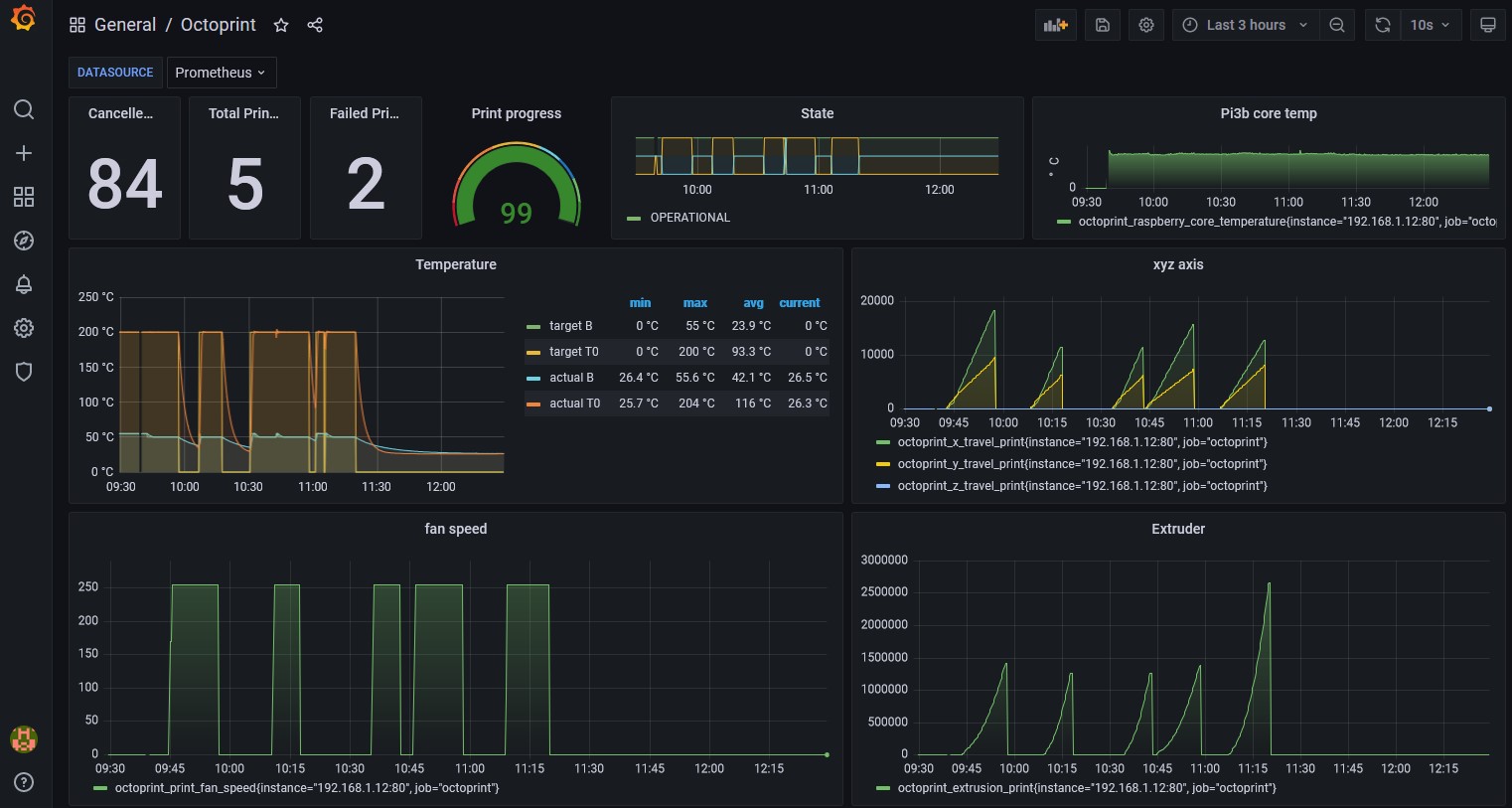
Task: Sort temperature legend by current column
Action: 800,303
